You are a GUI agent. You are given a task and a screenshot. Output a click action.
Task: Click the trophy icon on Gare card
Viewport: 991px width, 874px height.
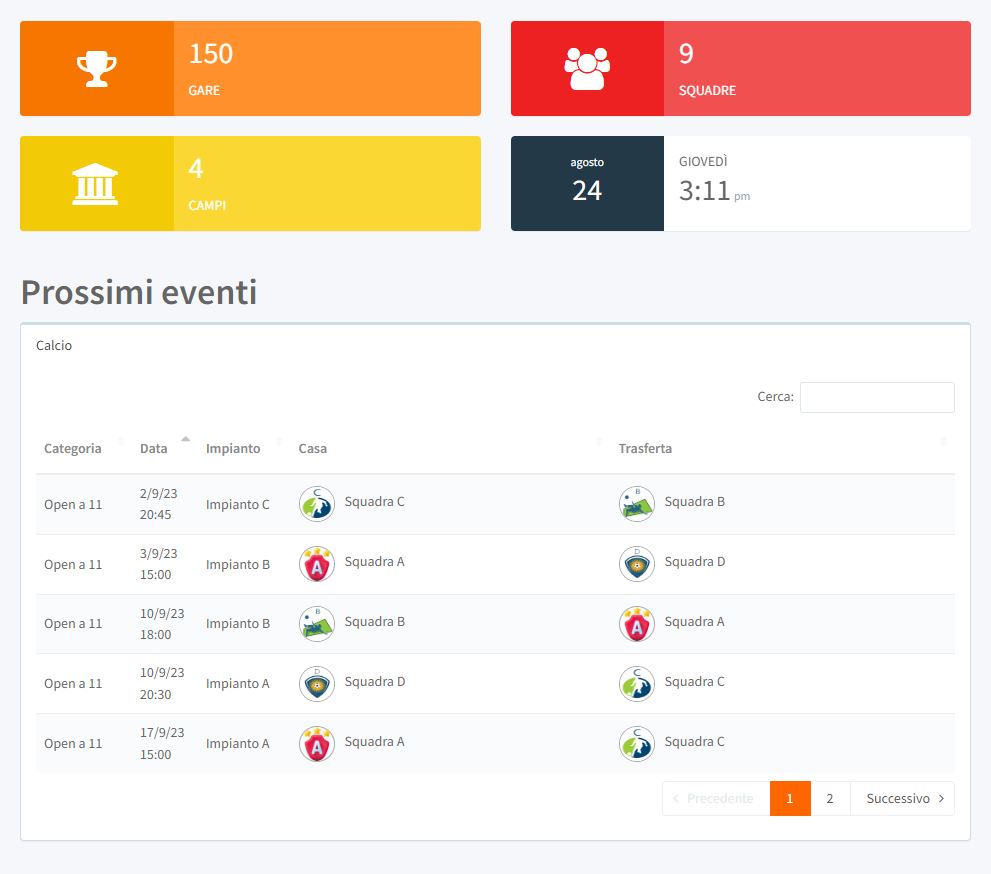[x=97, y=69]
